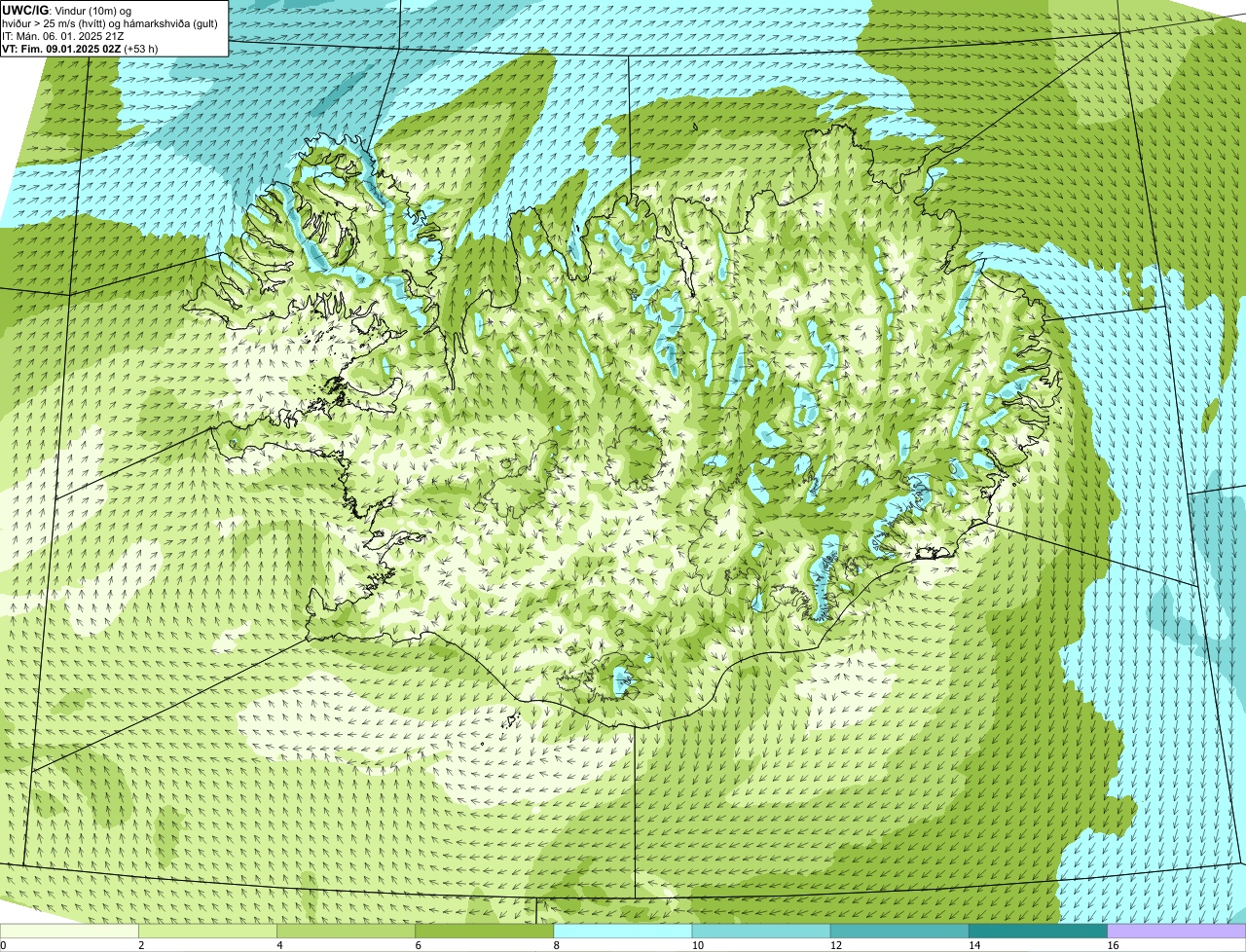Click the '0' color scale label
This screenshot has height=952, width=1246.
tap(4, 945)
